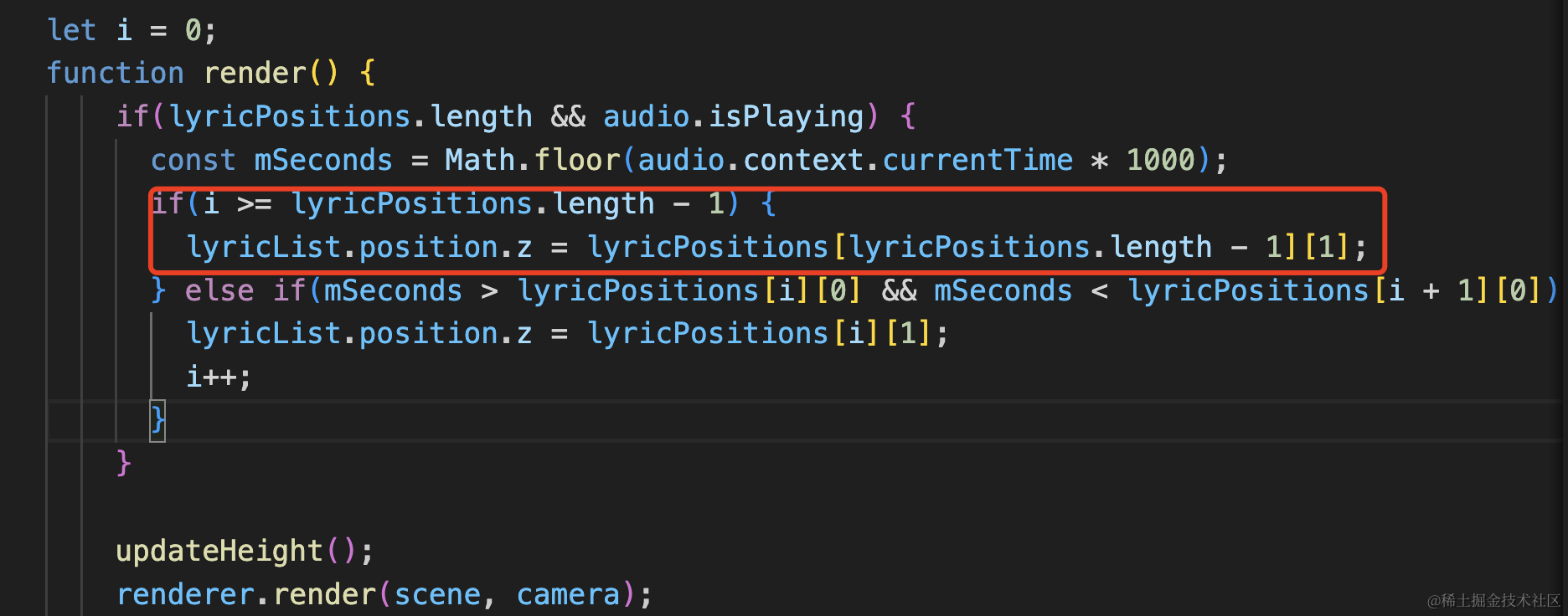Place cursor on 'render' function name
This screenshot has width=1568, height=616.
(255, 73)
